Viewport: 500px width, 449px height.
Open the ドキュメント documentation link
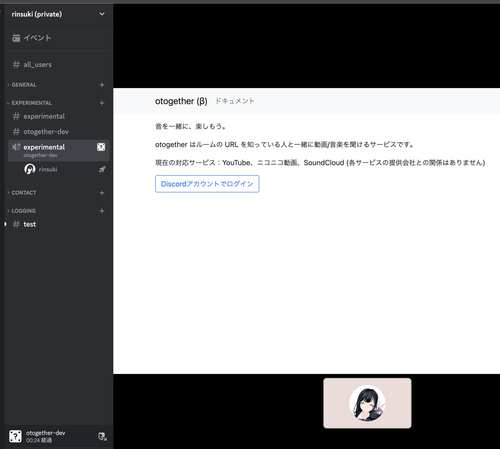point(235,101)
